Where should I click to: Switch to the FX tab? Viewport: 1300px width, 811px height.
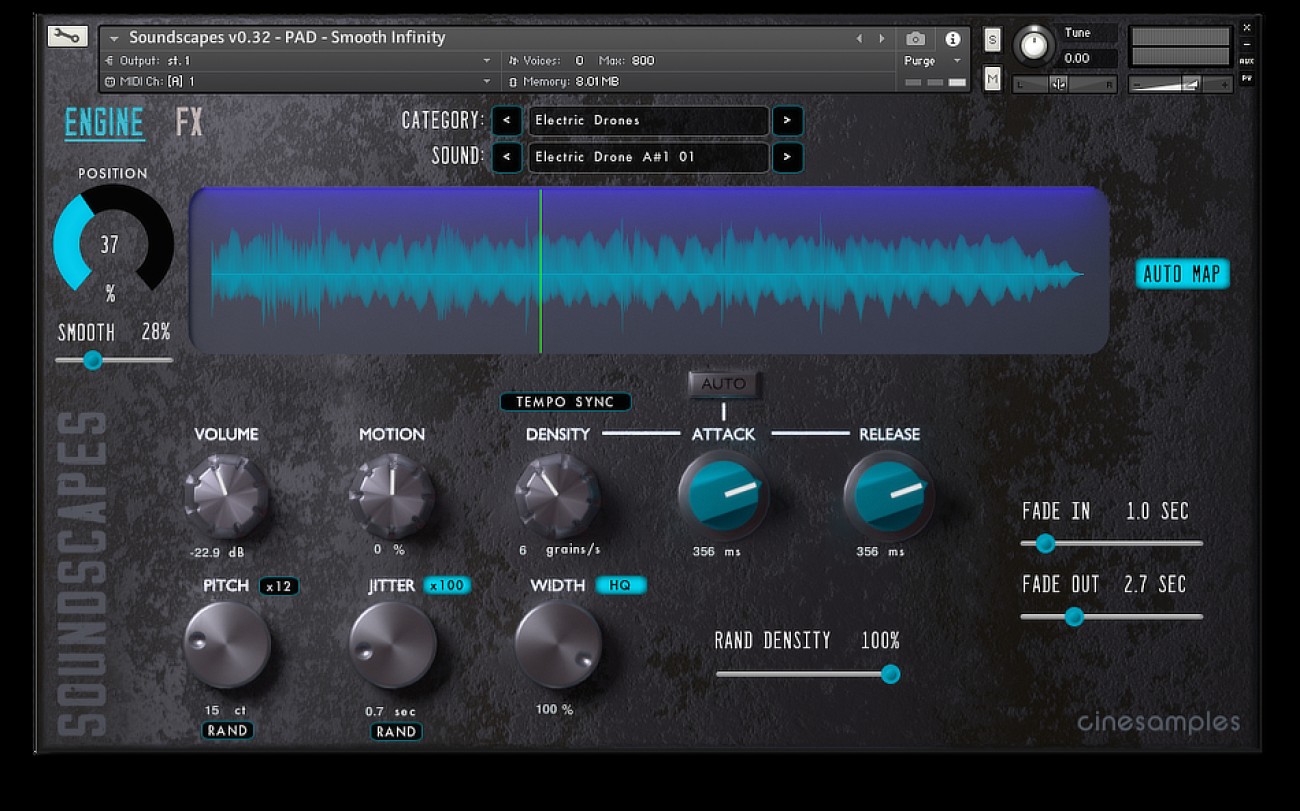(x=190, y=122)
